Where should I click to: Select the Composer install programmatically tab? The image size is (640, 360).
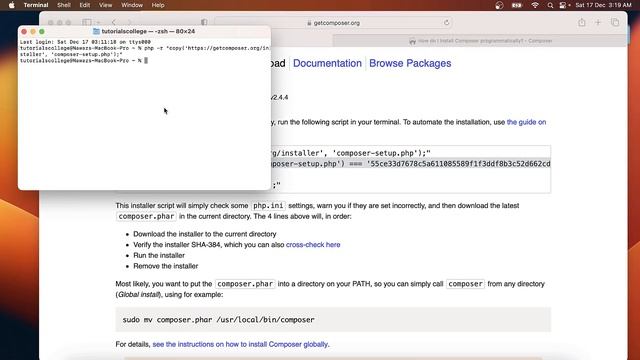pyautogui.click(x=480, y=41)
